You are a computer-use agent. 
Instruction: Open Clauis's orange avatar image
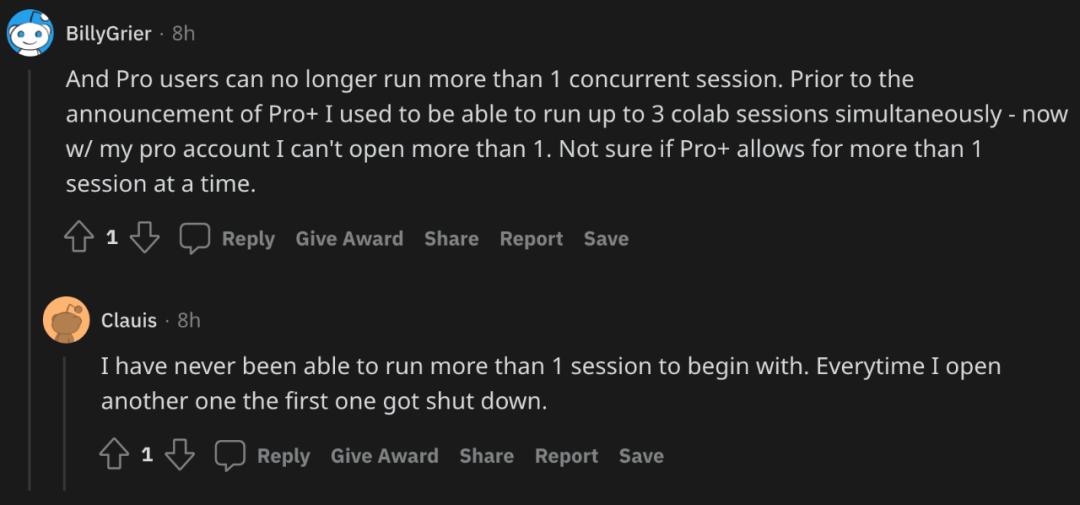[x=66, y=320]
